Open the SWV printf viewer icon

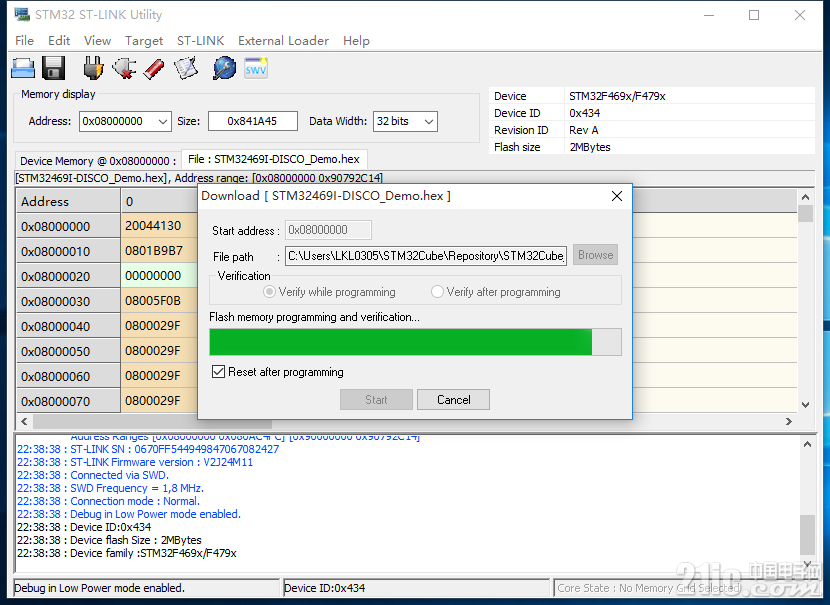tap(256, 68)
